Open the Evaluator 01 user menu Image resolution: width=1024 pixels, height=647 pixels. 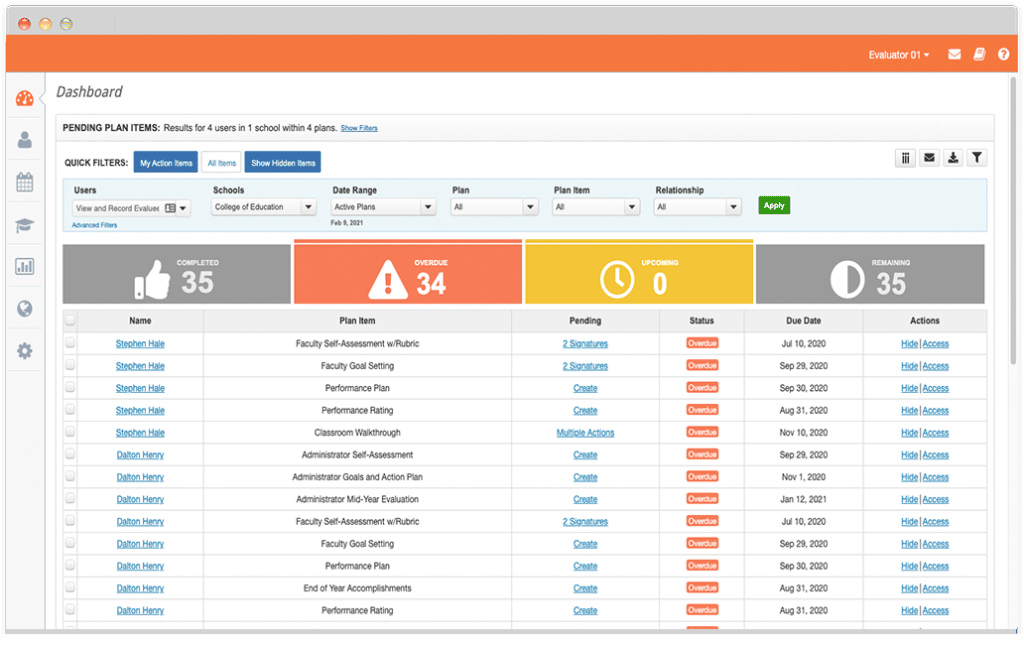(897, 54)
